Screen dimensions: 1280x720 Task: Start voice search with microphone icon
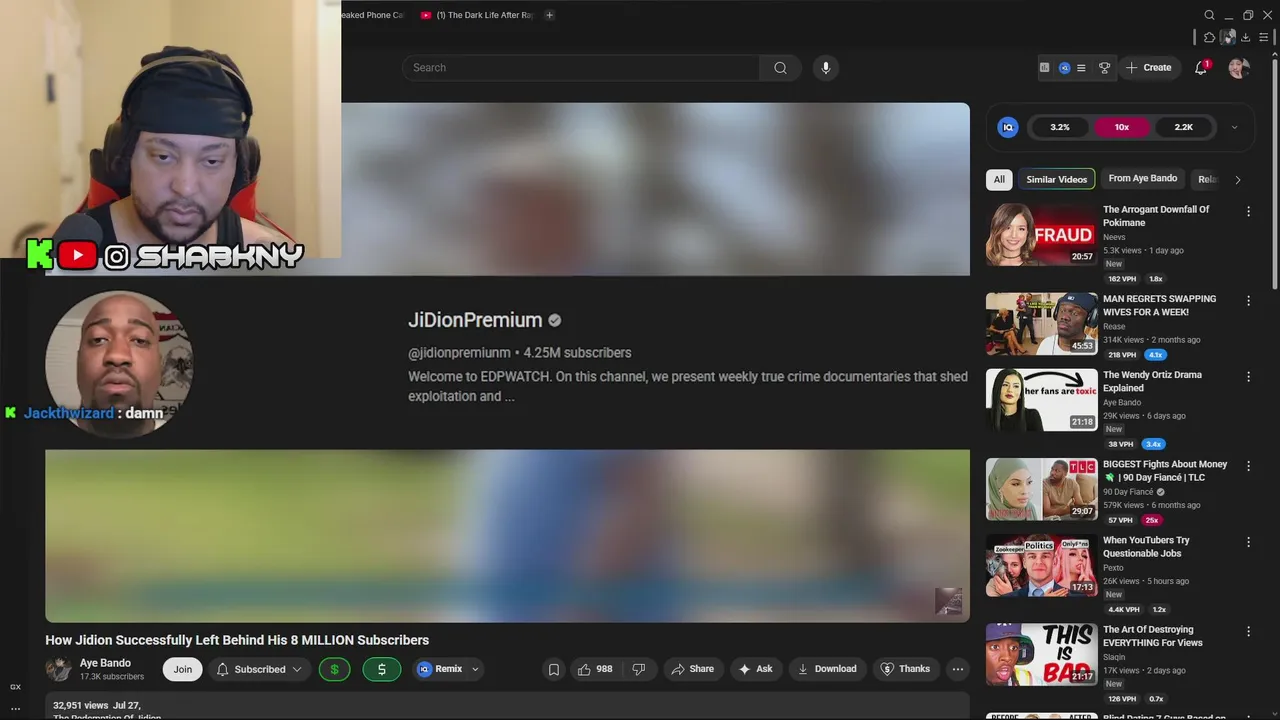click(x=825, y=68)
